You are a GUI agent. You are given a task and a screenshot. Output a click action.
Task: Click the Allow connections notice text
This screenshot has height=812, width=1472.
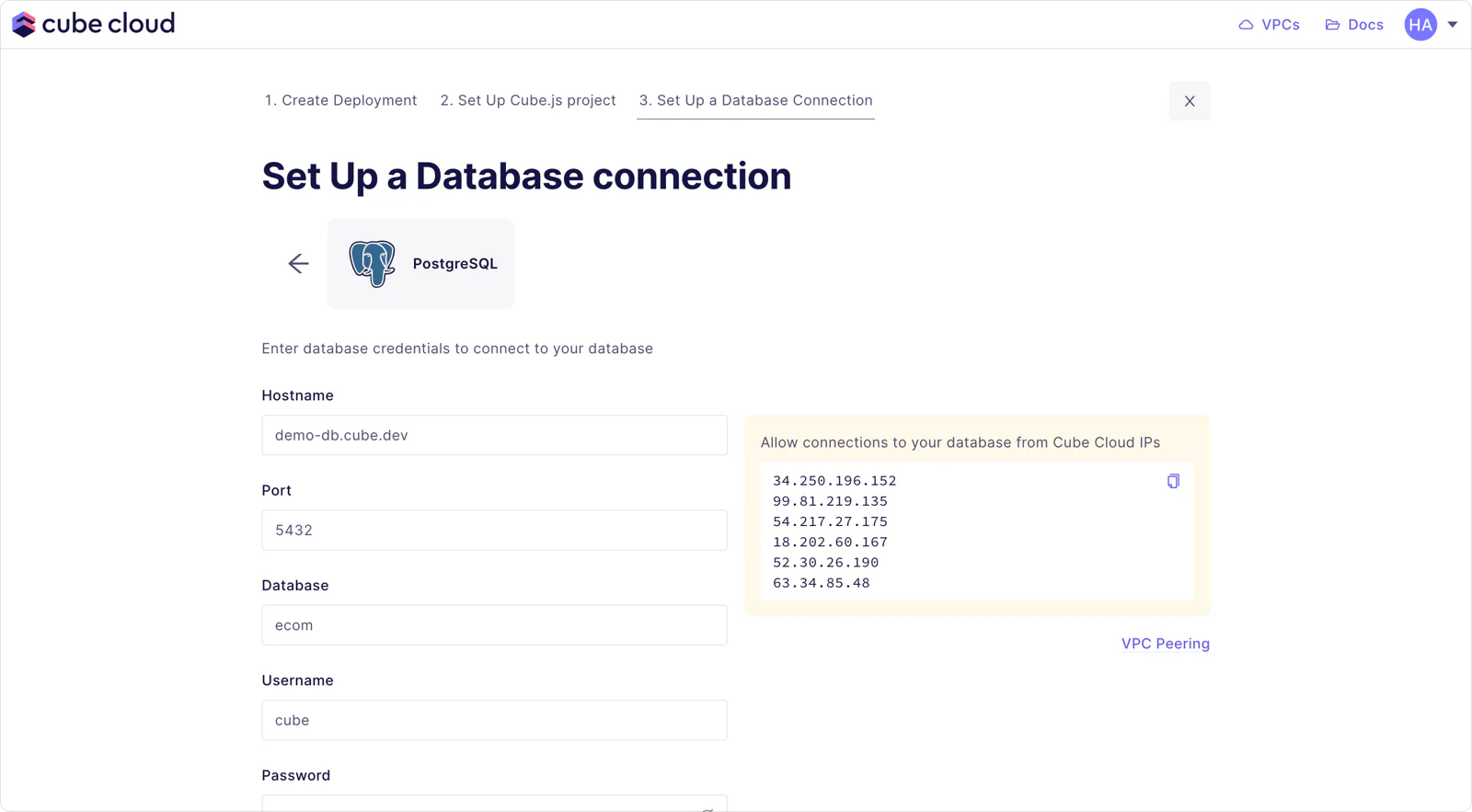point(960,442)
